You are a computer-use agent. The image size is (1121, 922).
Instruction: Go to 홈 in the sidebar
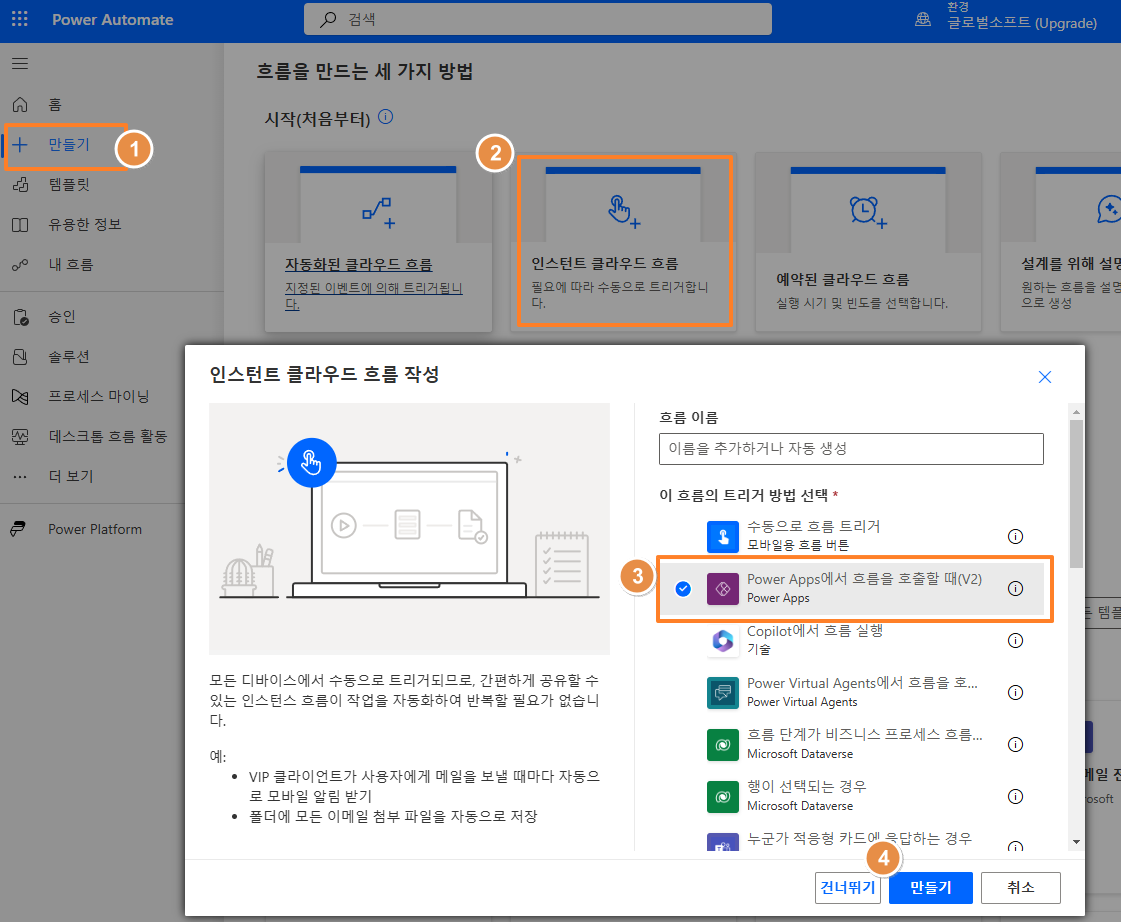54,104
